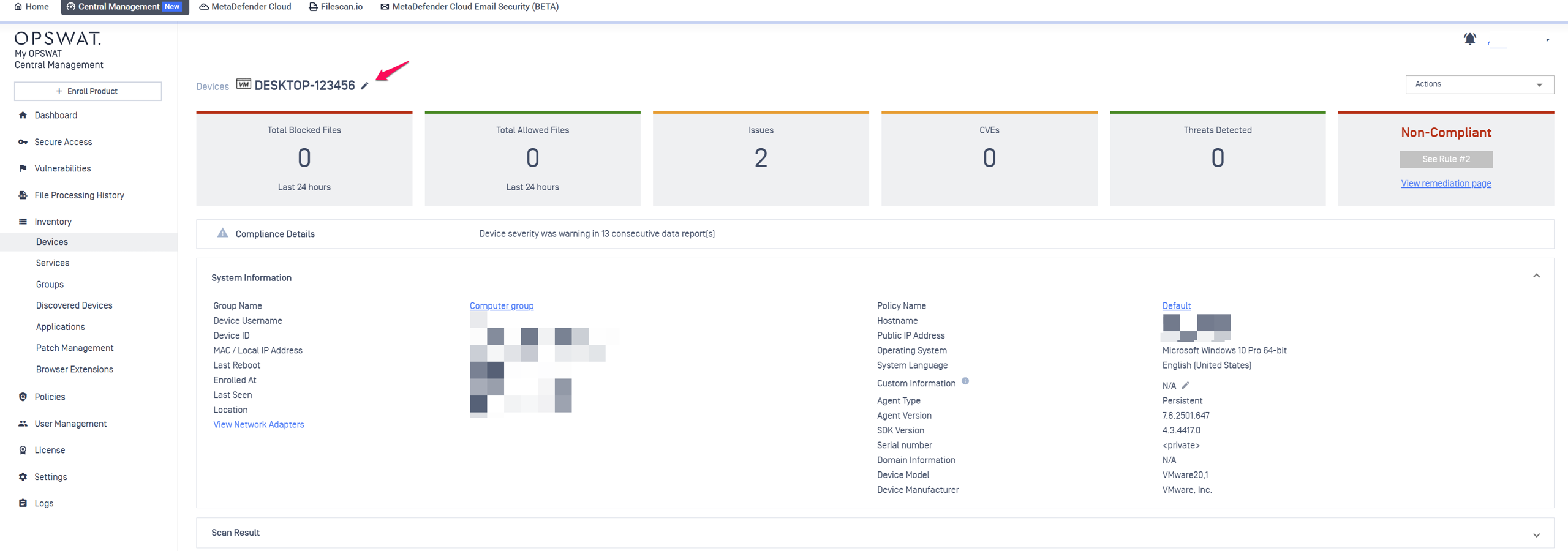This screenshot has width=1568, height=551.
Task: Expand the Scan Result section
Action: 1536,535
